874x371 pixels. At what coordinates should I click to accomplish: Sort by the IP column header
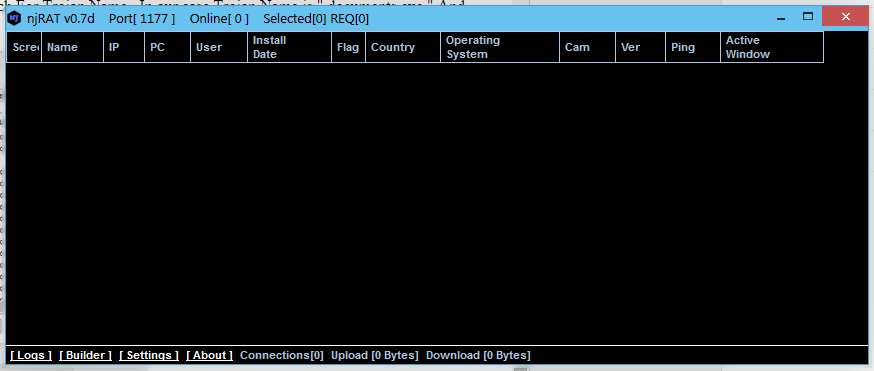[124, 47]
